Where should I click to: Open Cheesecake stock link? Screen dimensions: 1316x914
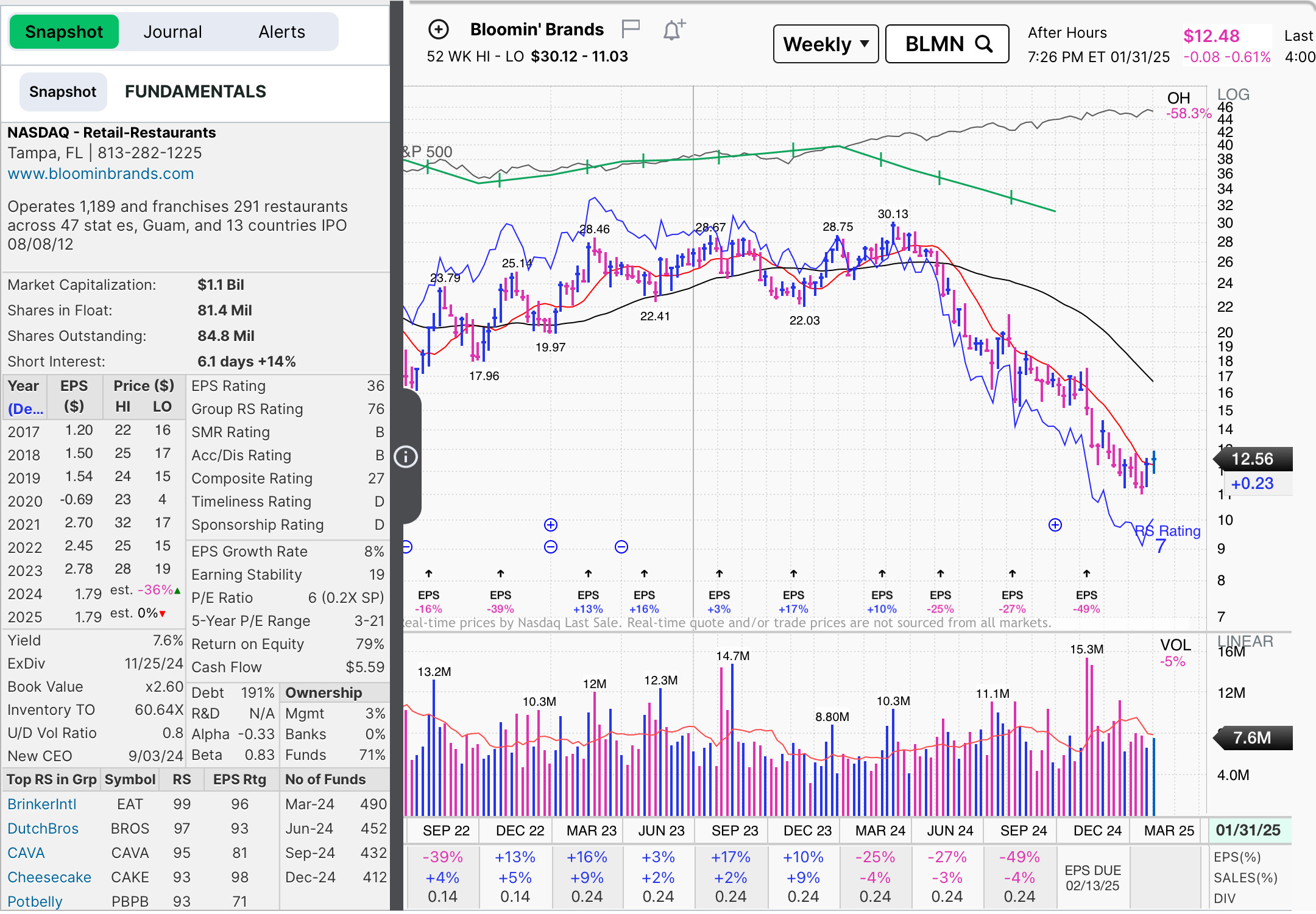click(x=49, y=877)
